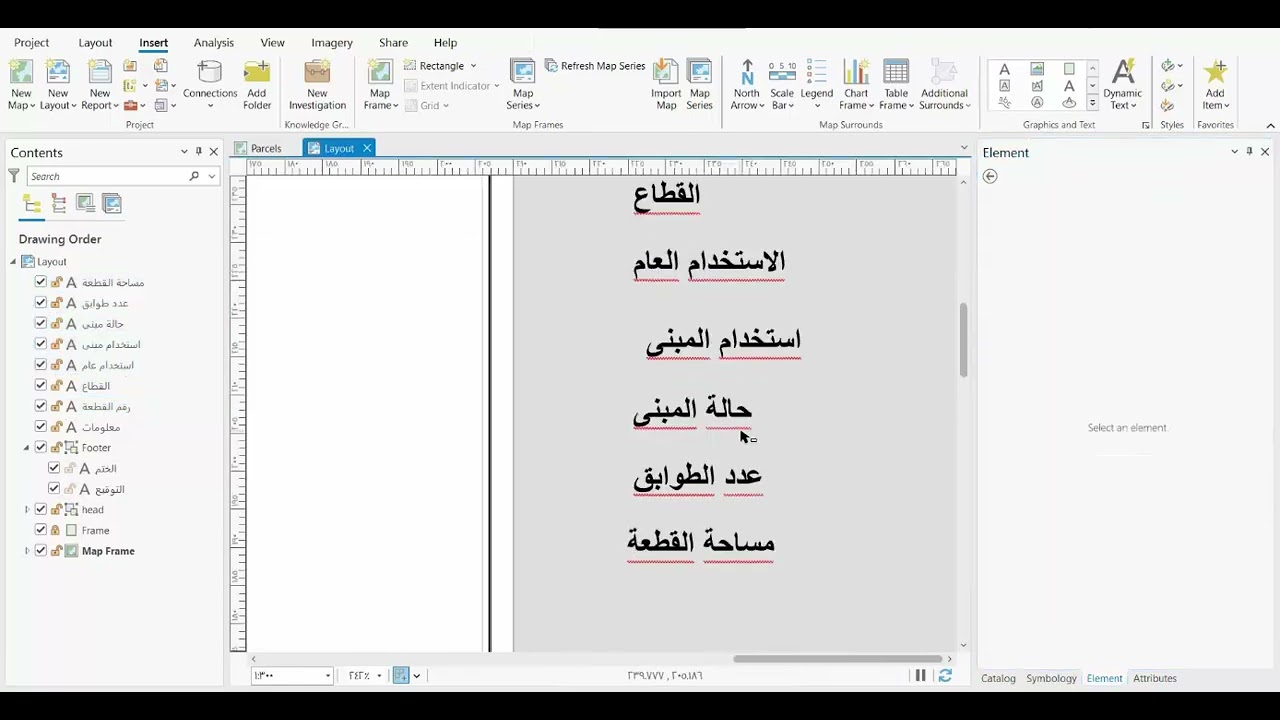Switch to the Imagery ribbon tab

pyautogui.click(x=331, y=43)
